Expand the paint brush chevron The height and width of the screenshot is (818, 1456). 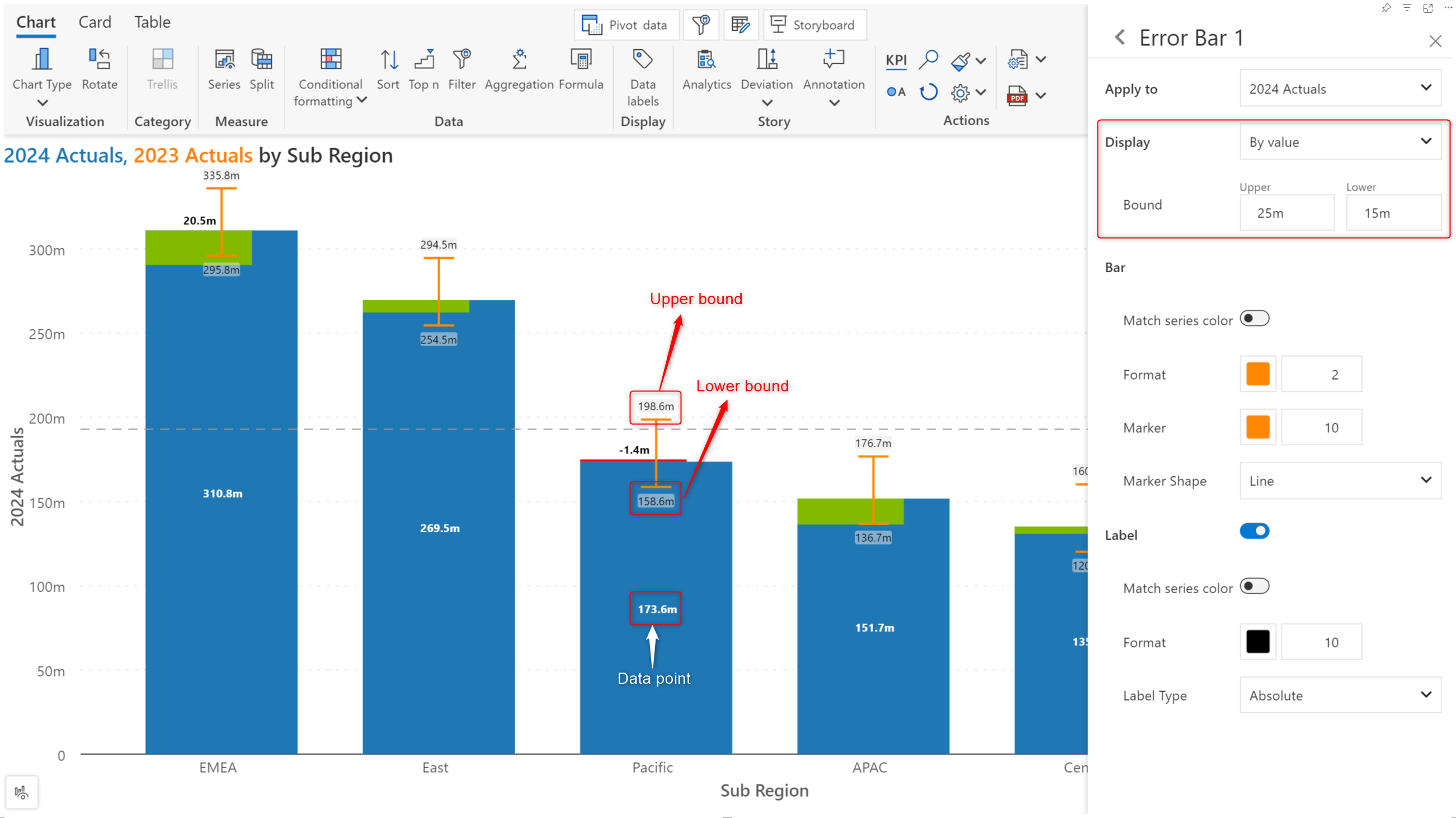tap(981, 60)
